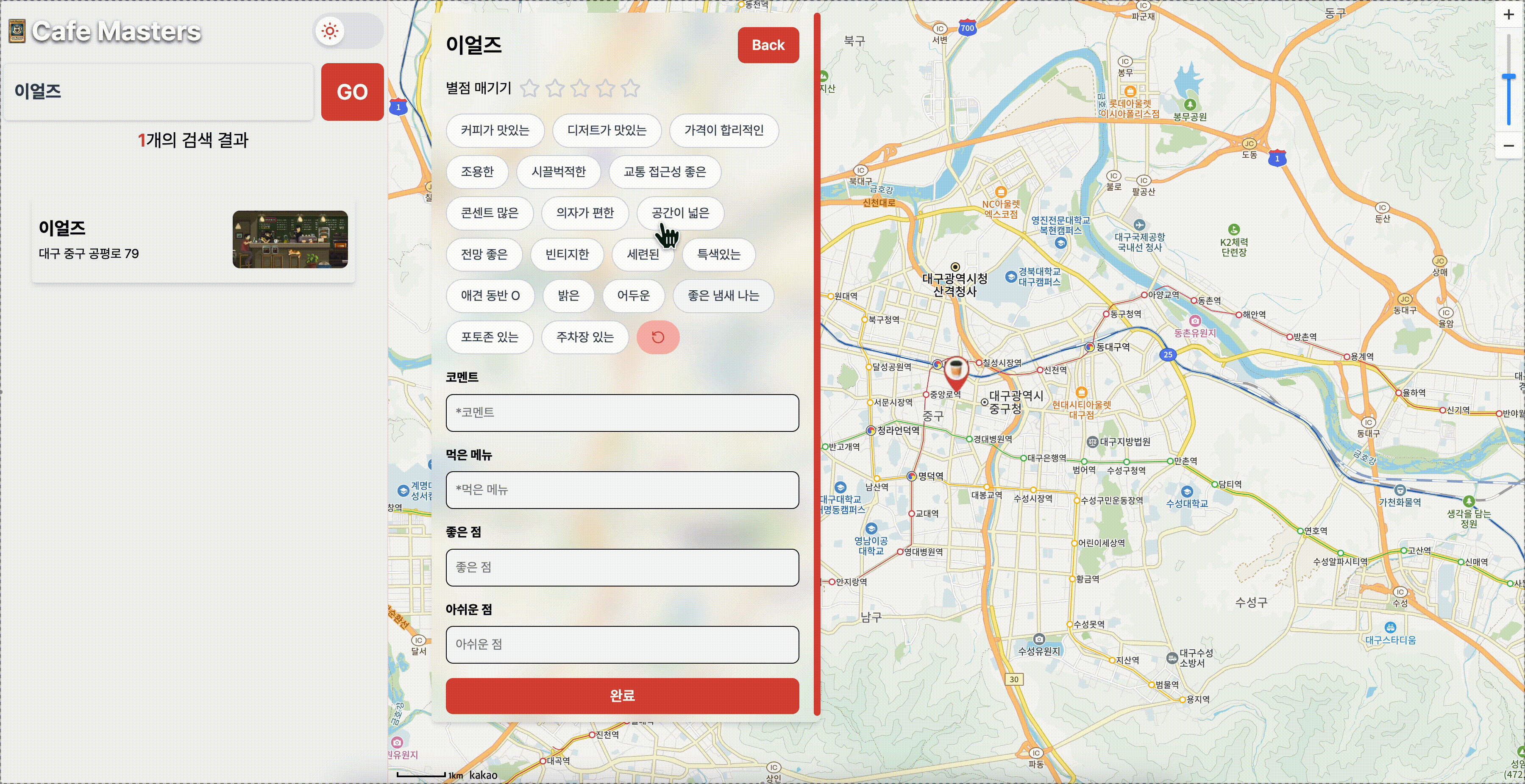Click the first rating star
The height and width of the screenshot is (784, 1525).
[x=529, y=89]
